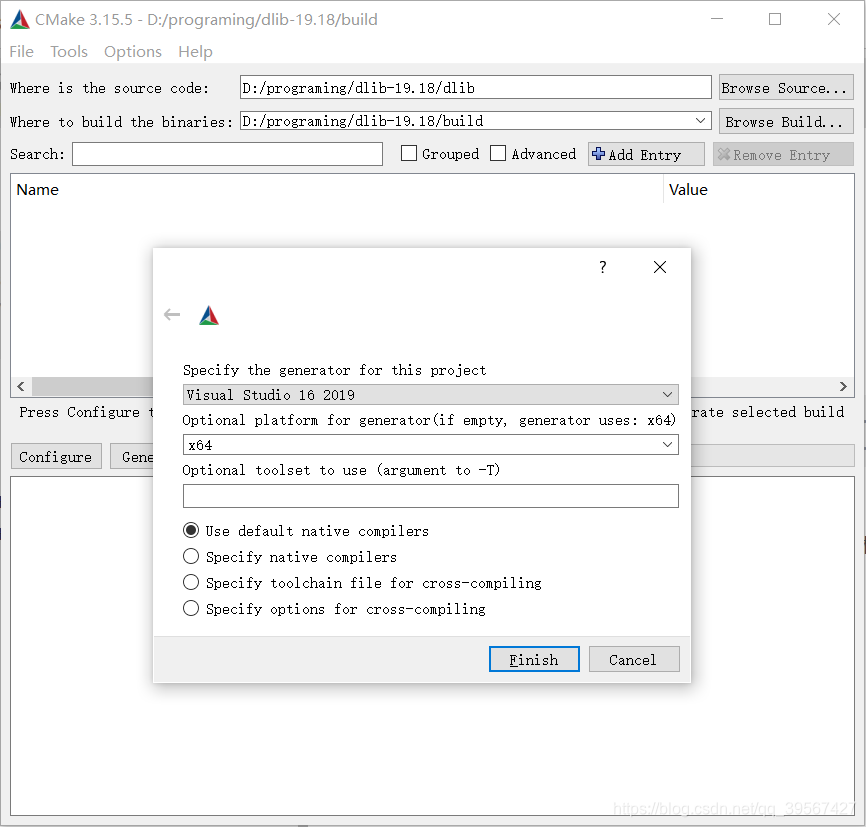The height and width of the screenshot is (827, 866).
Task: Open the Visual Studio 16 2019 generator dropdown
Action: click(x=430, y=394)
